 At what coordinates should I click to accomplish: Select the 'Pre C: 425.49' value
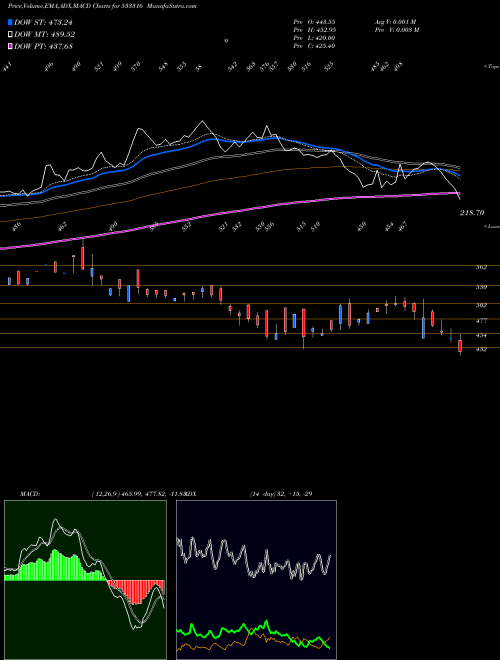(314, 46)
